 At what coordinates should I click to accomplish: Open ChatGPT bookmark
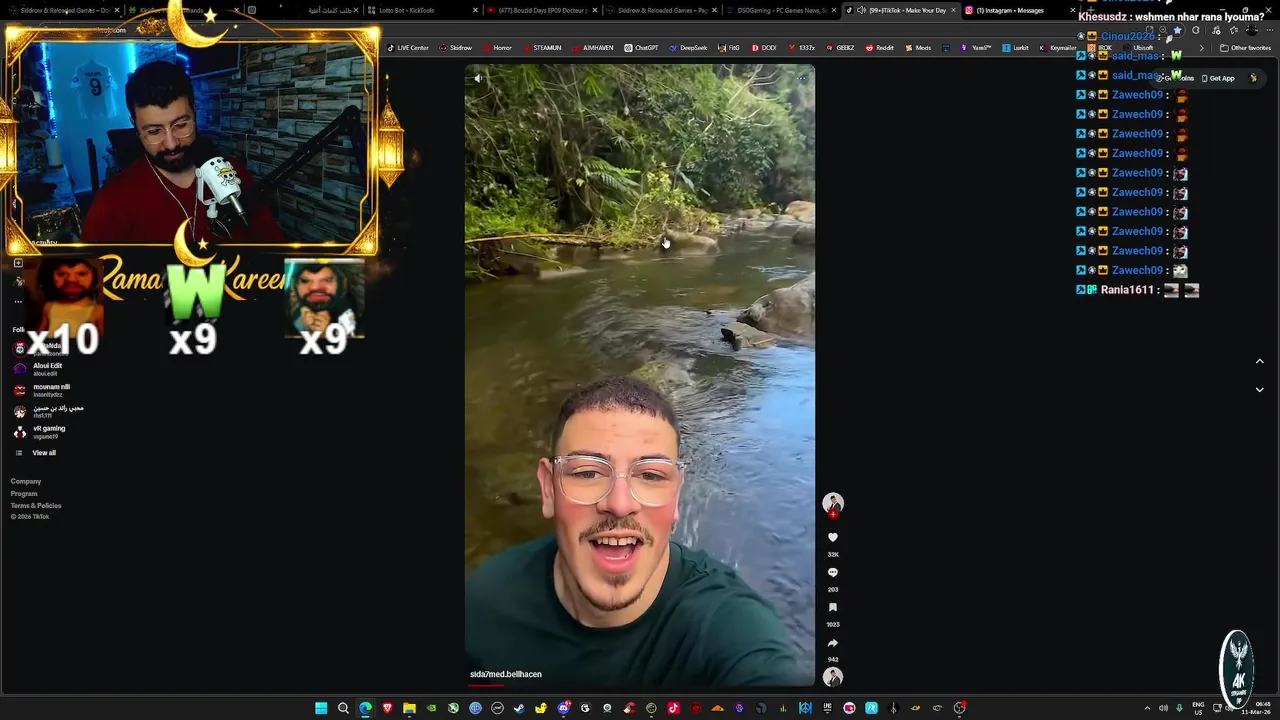[641, 48]
